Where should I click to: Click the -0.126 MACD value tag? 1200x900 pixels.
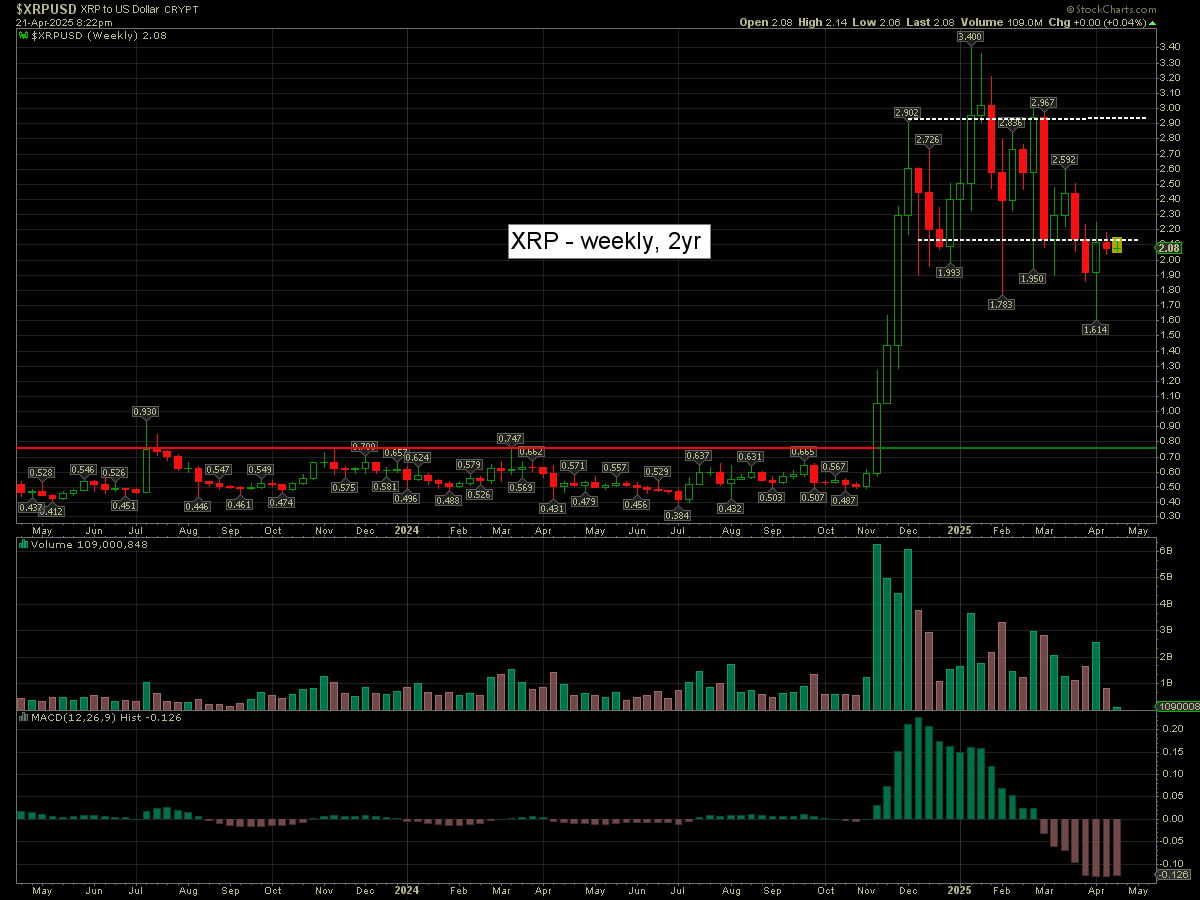(x=1171, y=875)
